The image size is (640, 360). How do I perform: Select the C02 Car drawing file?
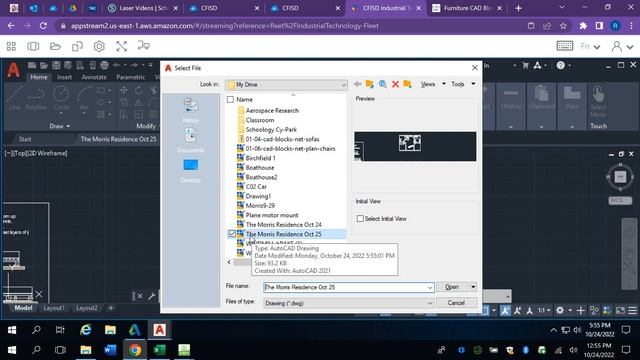click(x=256, y=187)
